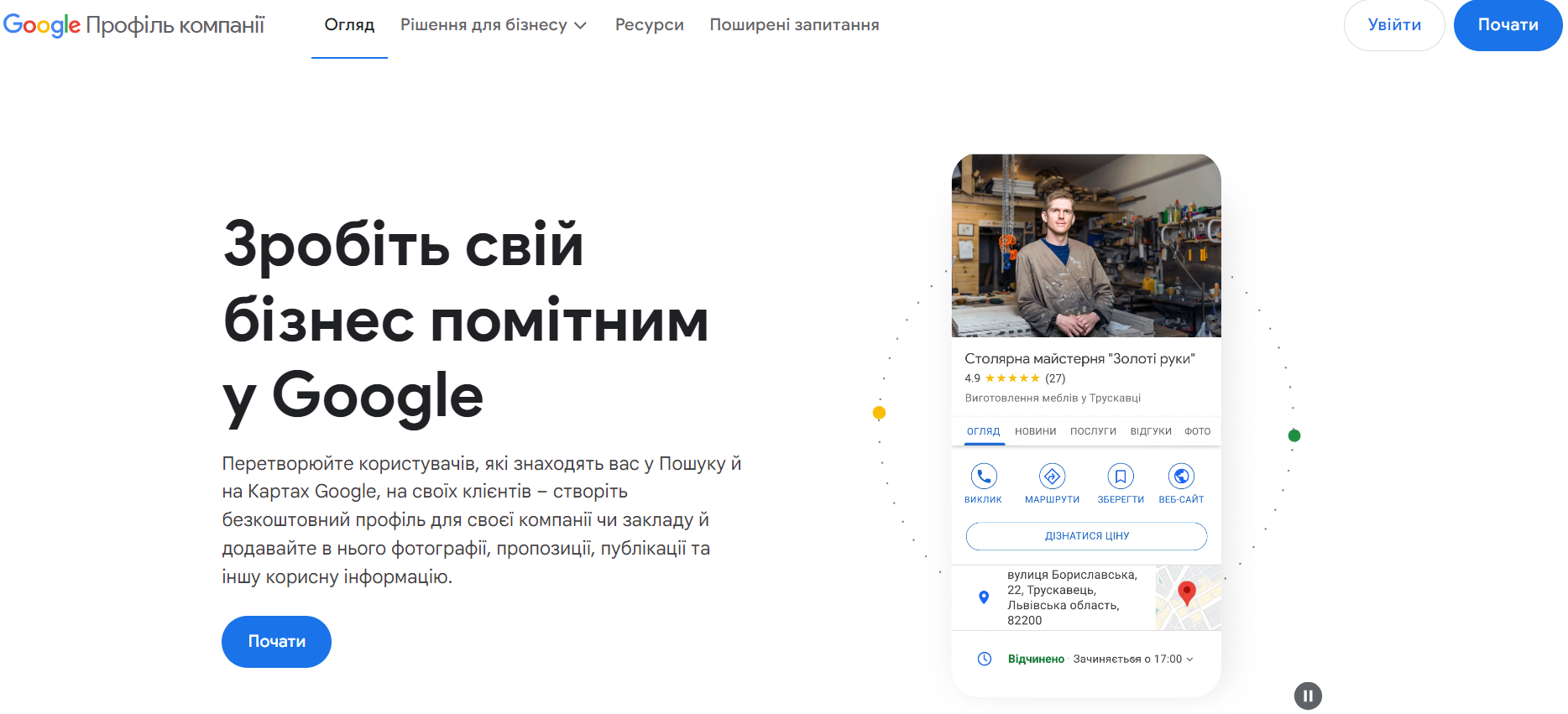1568x714 pixels.
Task: Select the ФОТО tab in profile card
Action: coord(1198,431)
